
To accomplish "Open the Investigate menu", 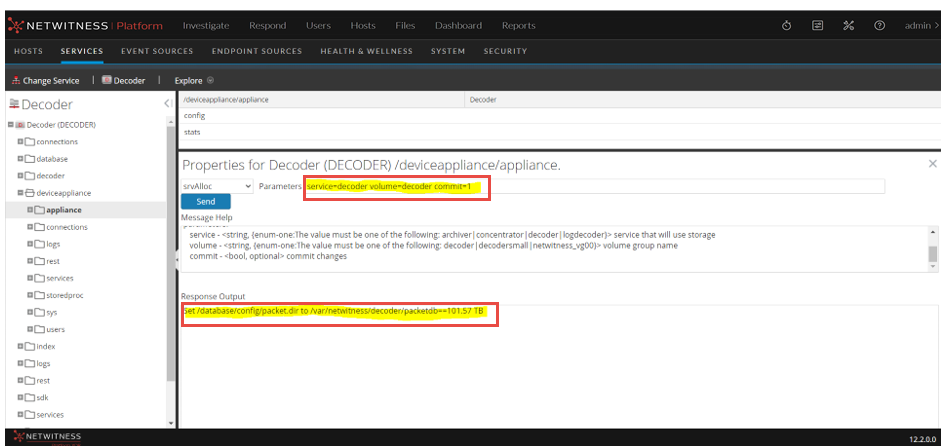I will coord(205,25).
